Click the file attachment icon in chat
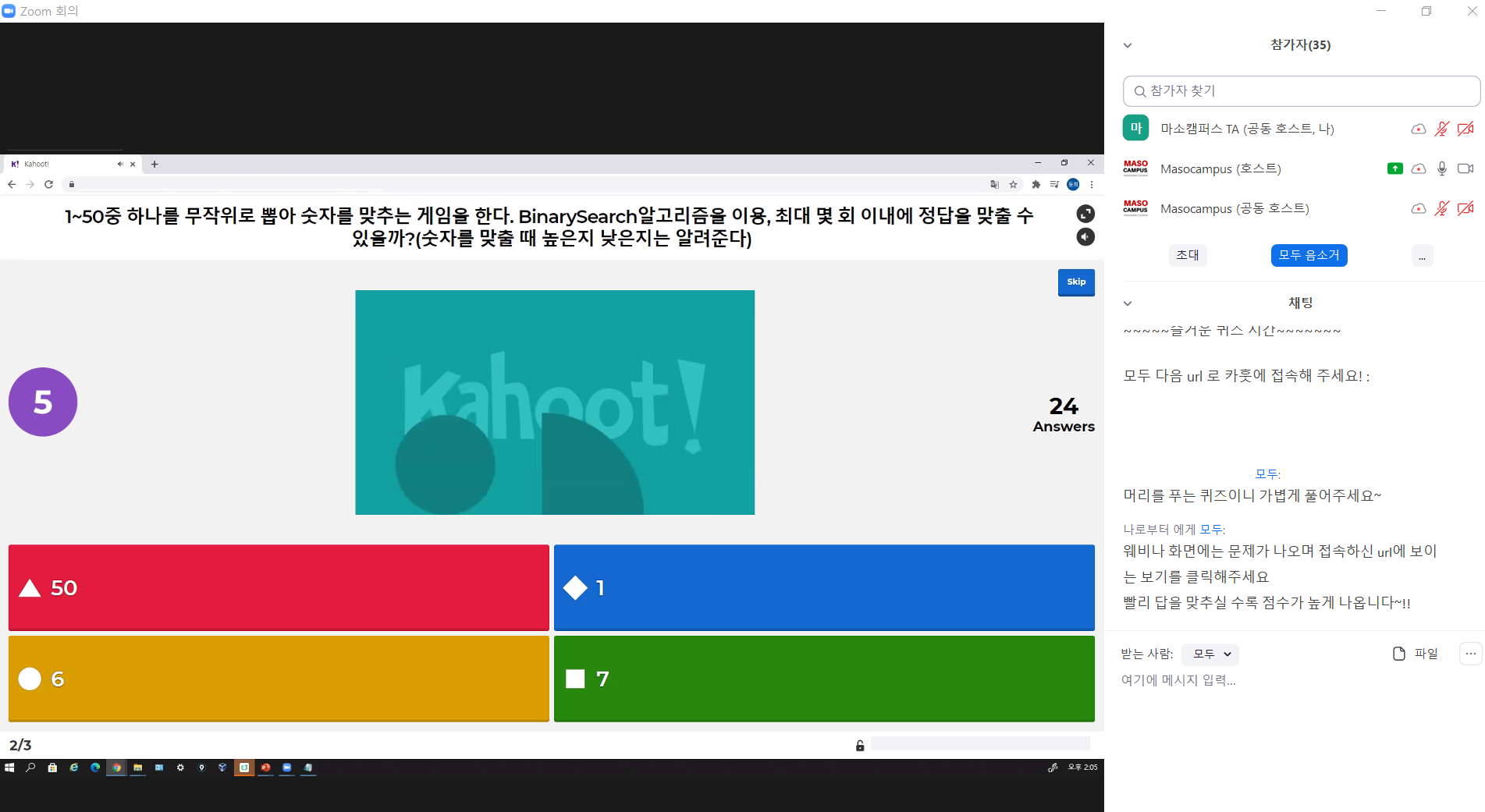Screen dimensions: 1485x812 click(1399, 654)
